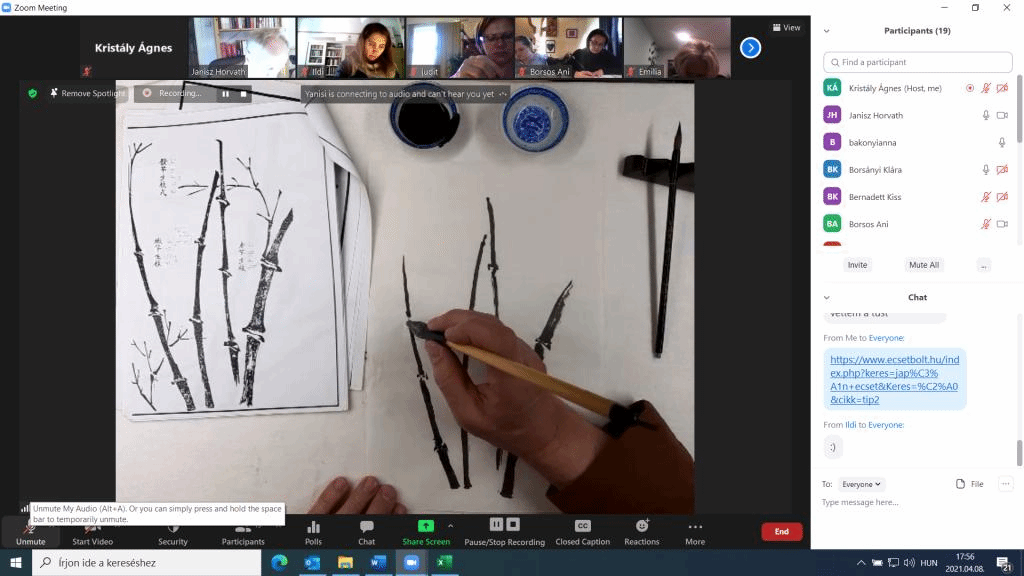Open the chat recipient Everyone dropdown
Screen dimensions: 1024x576
(x=861, y=484)
